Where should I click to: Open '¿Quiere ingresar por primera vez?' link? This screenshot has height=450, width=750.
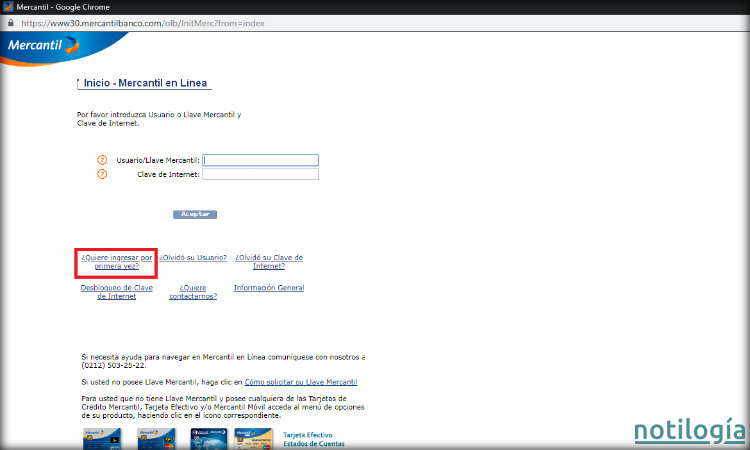tap(117, 262)
